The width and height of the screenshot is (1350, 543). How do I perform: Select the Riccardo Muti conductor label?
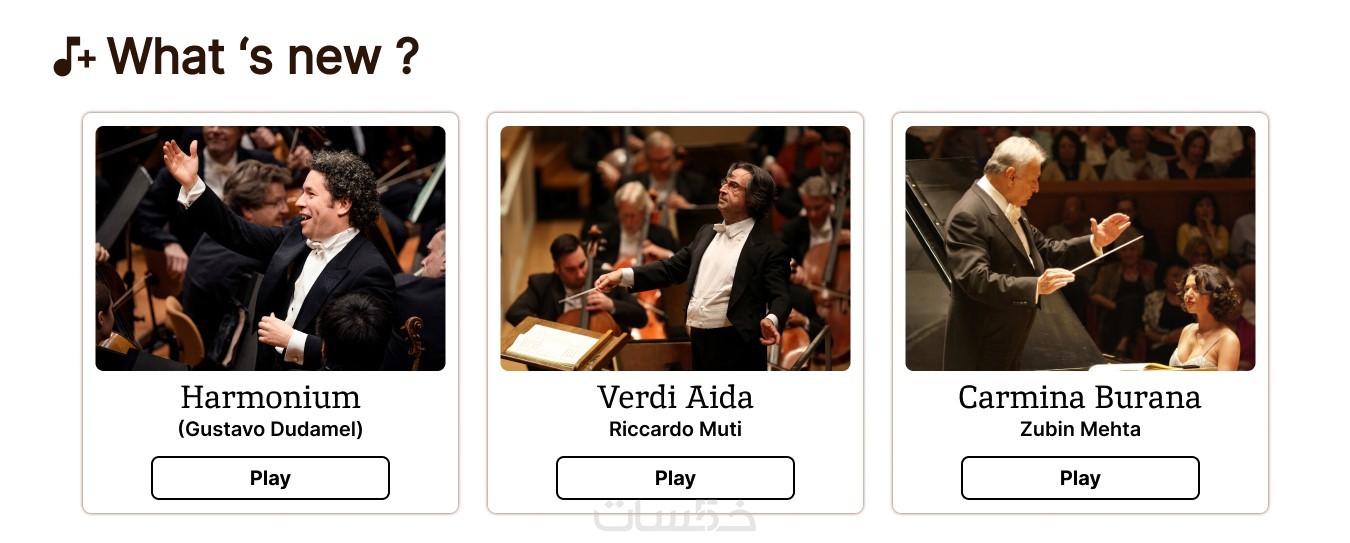point(675,429)
